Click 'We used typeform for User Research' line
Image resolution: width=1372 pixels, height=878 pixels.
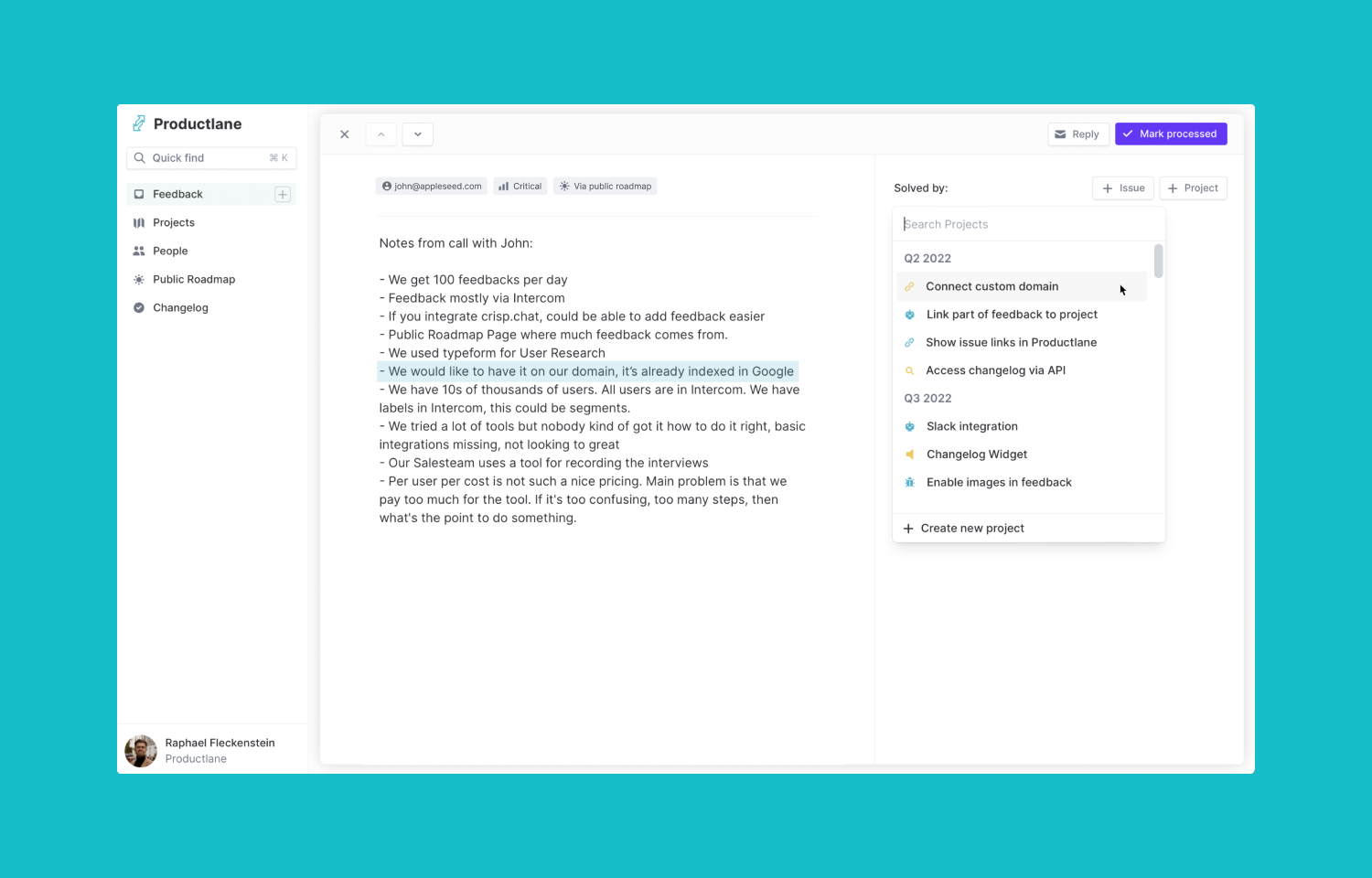(x=492, y=353)
